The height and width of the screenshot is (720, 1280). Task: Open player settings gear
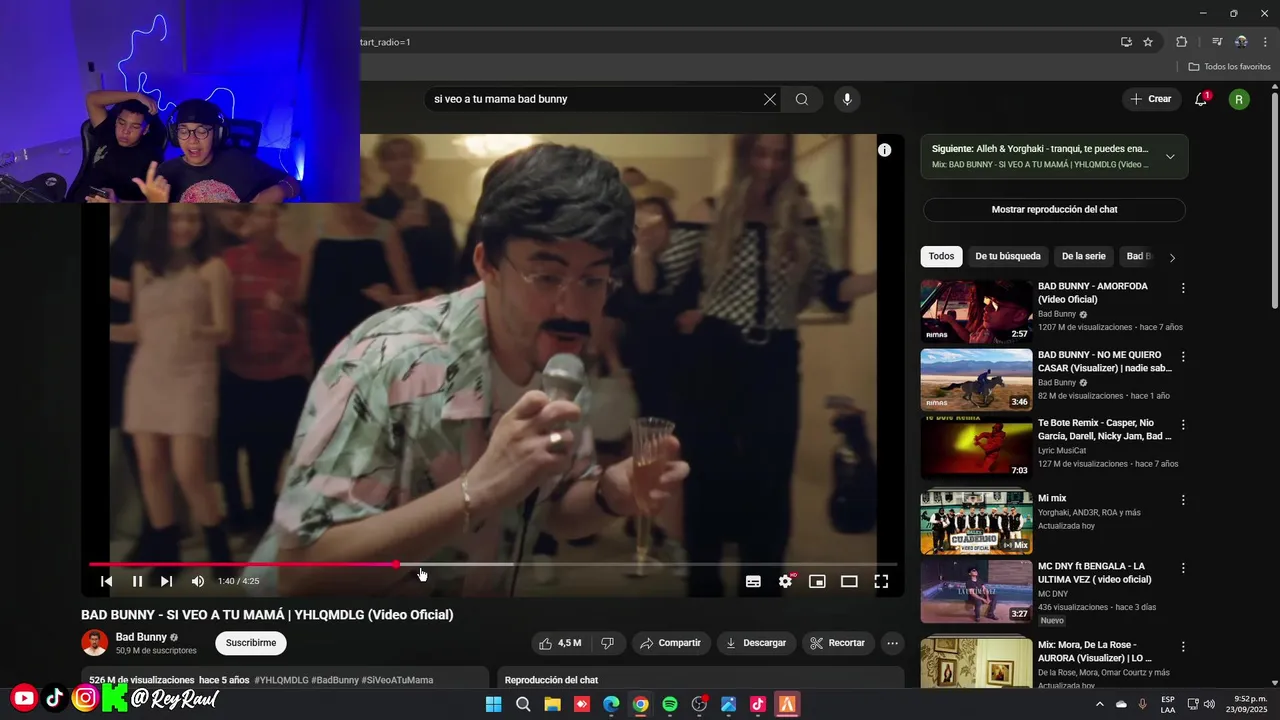tap(786, 581)
